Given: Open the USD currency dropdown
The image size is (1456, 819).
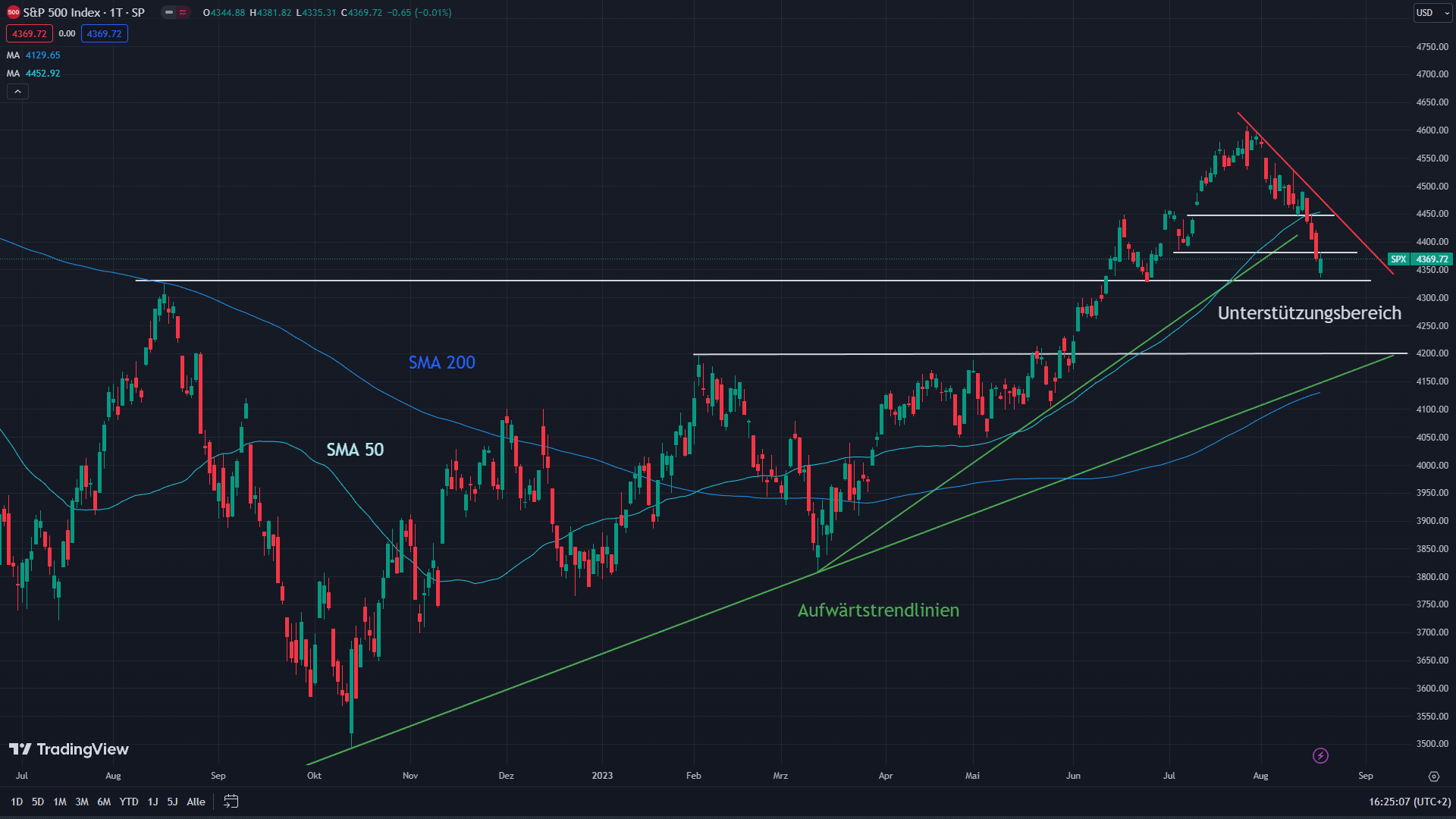Looking at the screenshot, I should pyautogui.click(x=1433, y=12).
